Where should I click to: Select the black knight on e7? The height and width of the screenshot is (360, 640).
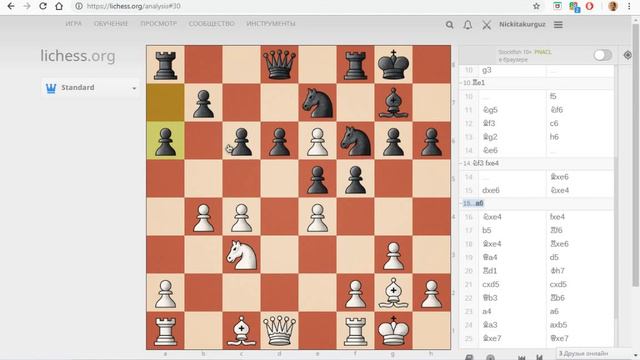point(318,102)
